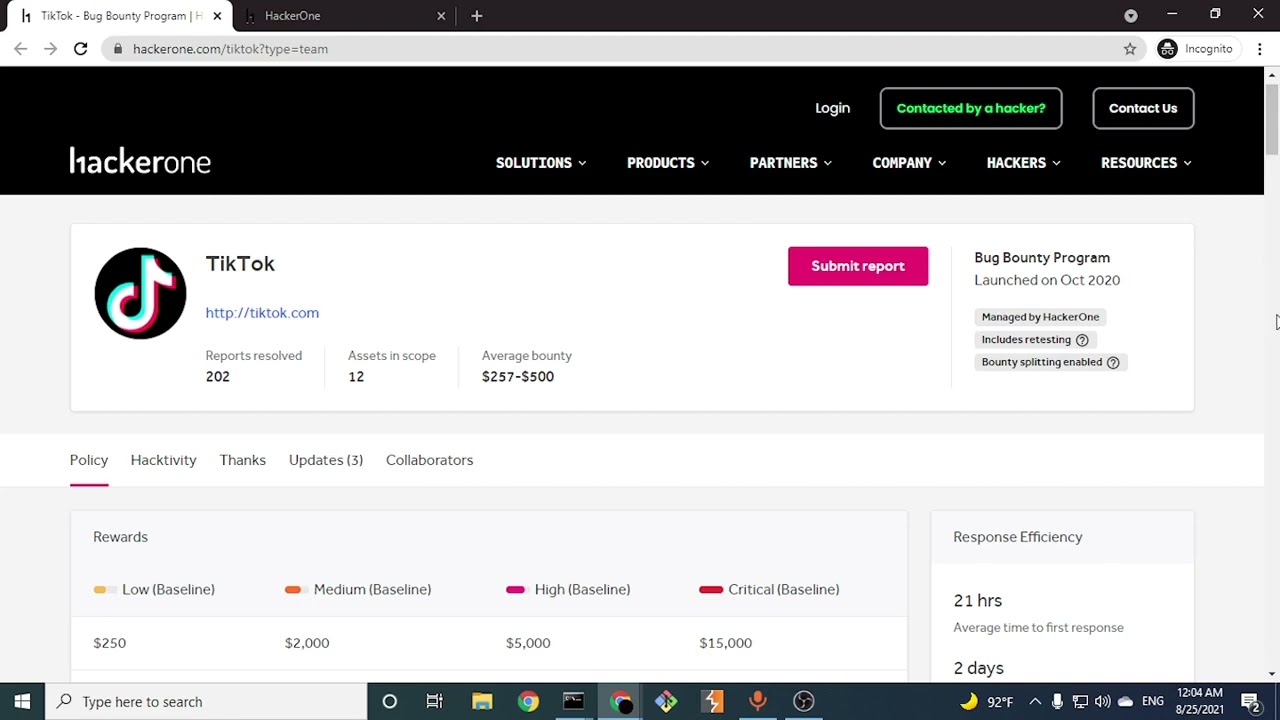Click the Contact Us button
This screenshot has height=720, width=1280.
tap(1143, 108)
